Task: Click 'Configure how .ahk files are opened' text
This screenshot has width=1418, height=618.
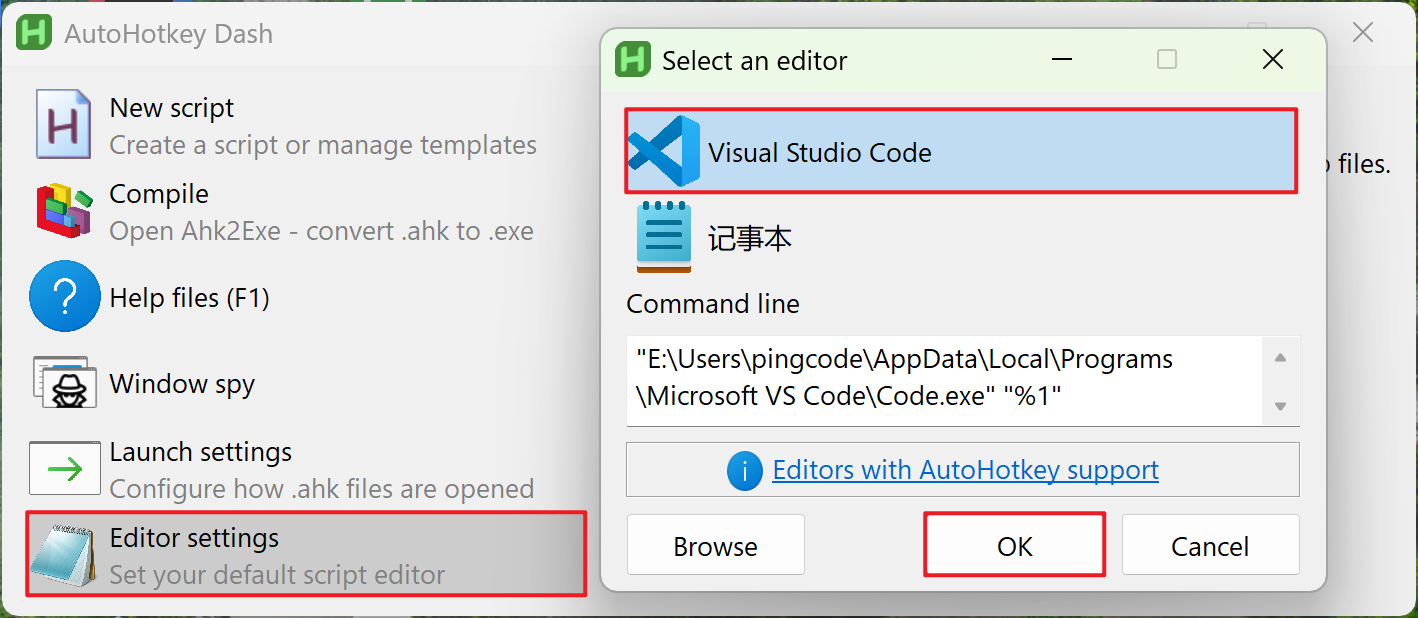Action: (x=322, y=489)
